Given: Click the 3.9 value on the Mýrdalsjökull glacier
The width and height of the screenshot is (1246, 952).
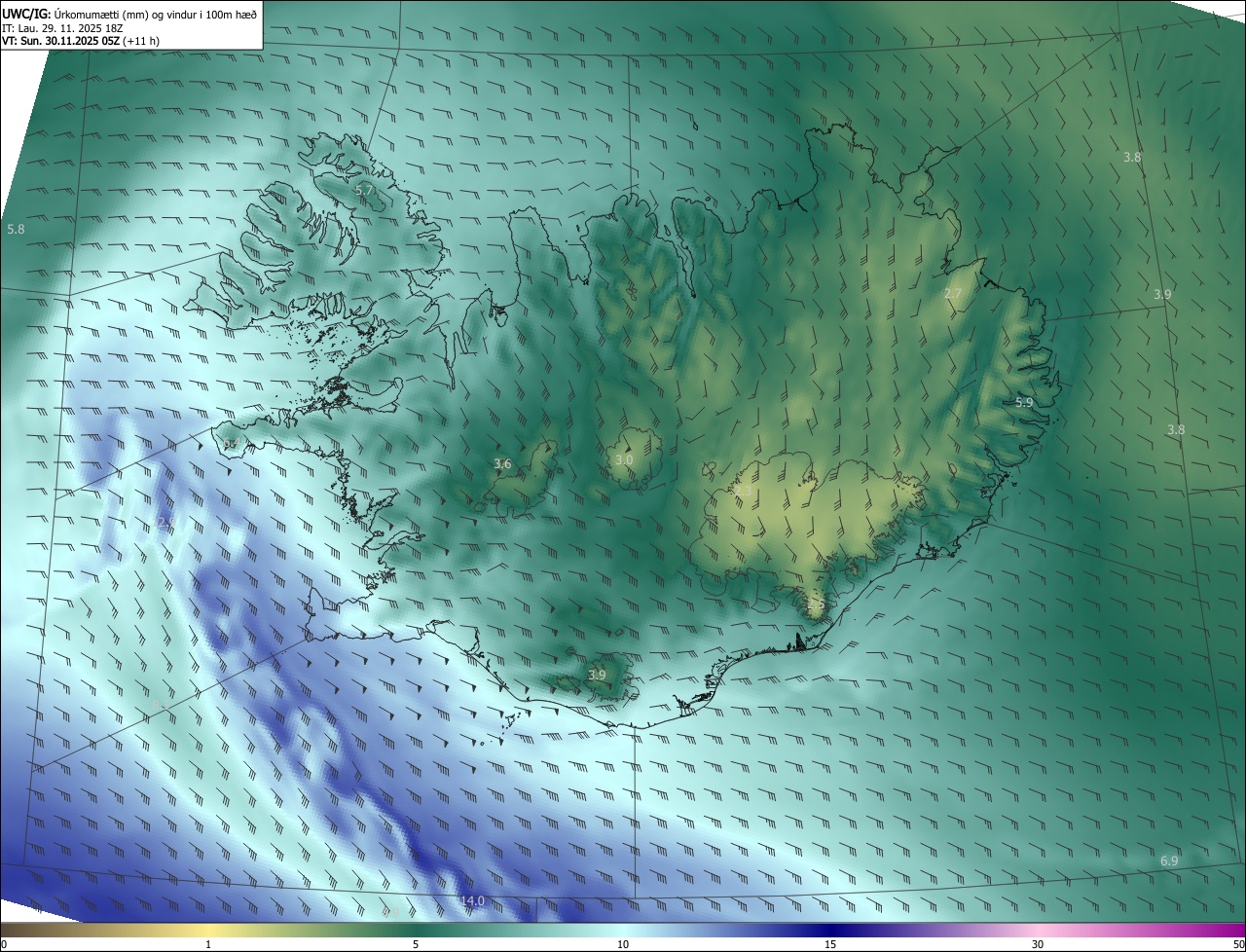Looking at the screenshot, I should 597,675.
